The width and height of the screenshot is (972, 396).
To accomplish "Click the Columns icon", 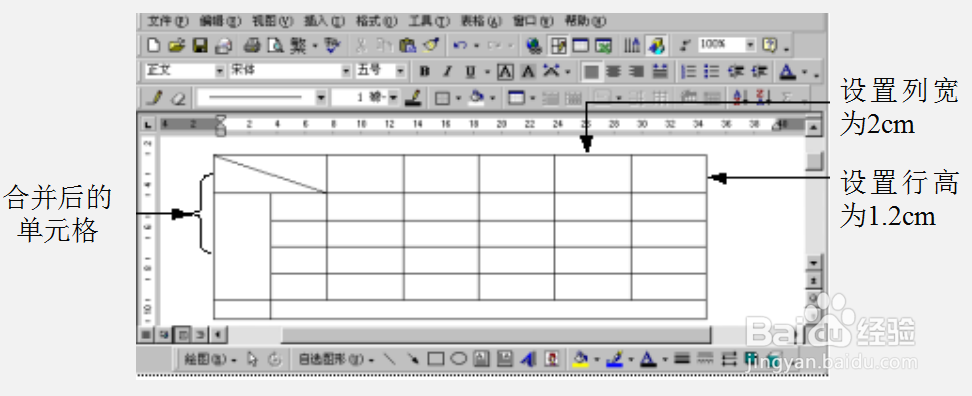I will tap(632, 45).
